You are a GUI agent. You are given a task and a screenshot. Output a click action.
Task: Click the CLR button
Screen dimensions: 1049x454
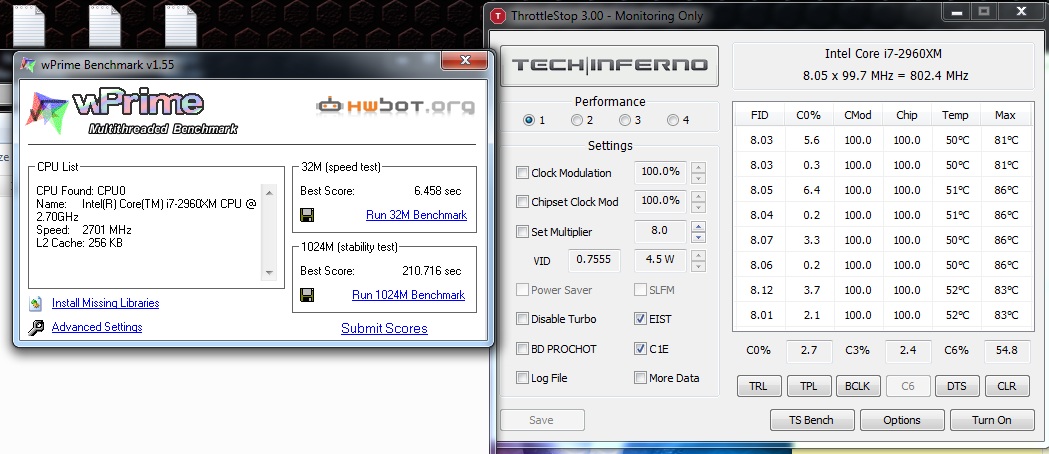(1007, 386)
